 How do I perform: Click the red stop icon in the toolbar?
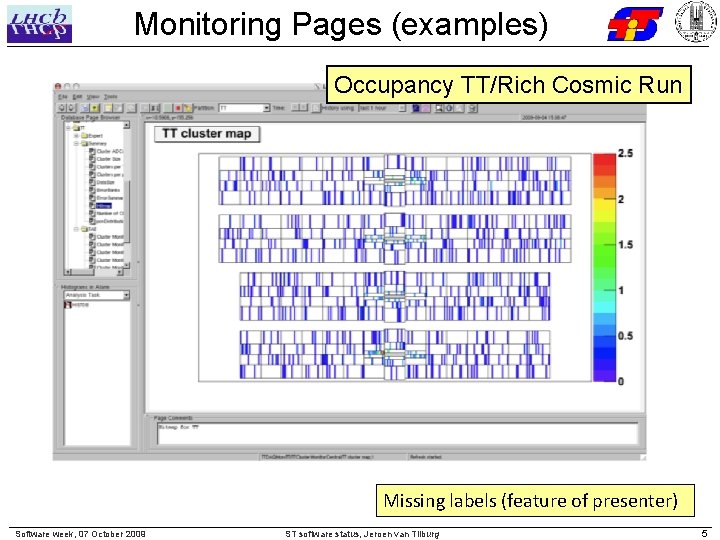coord(178,108)
